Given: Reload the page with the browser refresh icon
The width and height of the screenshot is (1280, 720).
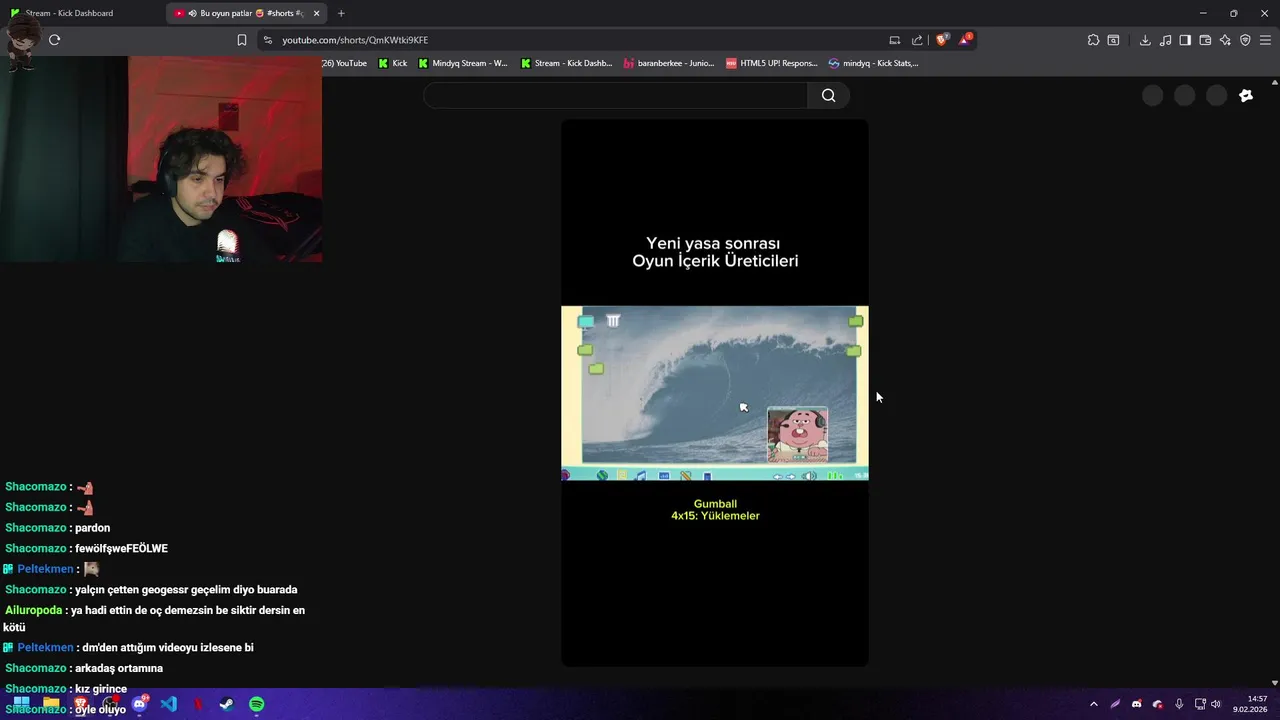Looking at the screenshot, I should 54,40.
